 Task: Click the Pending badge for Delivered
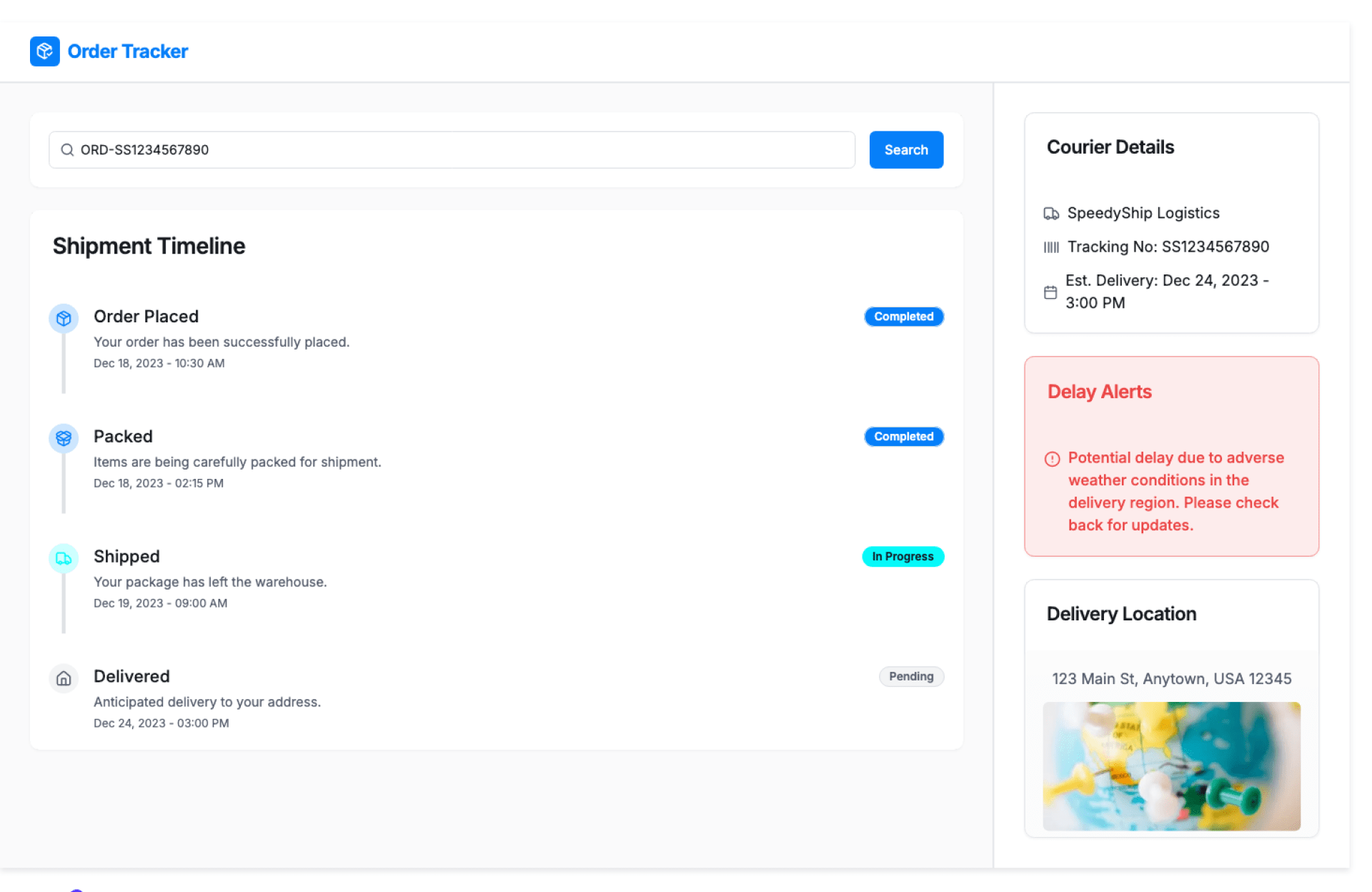click(x=911, y=677)
